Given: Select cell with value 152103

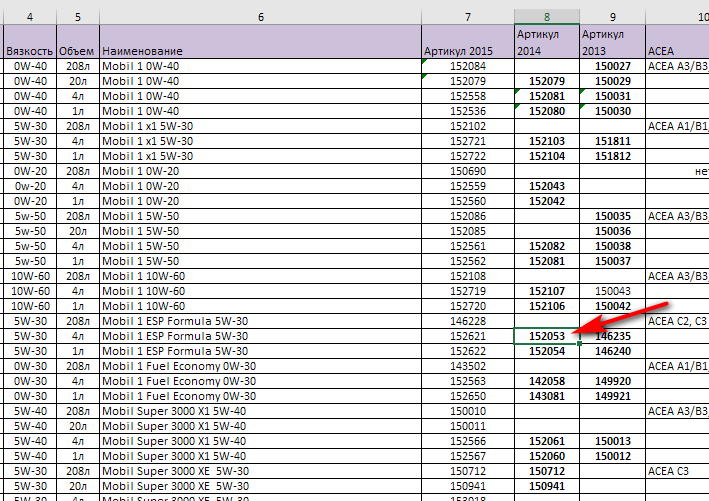Looking at the screenshot, I should (547, 141).
